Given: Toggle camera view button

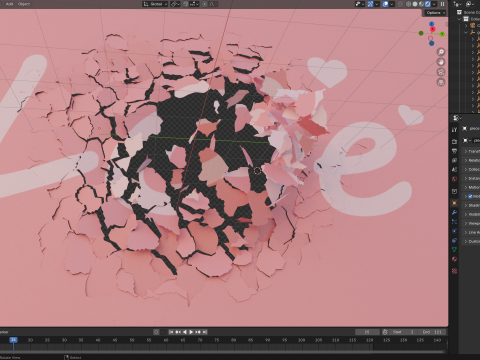Looking at the screenshot, I should point(441,72).
